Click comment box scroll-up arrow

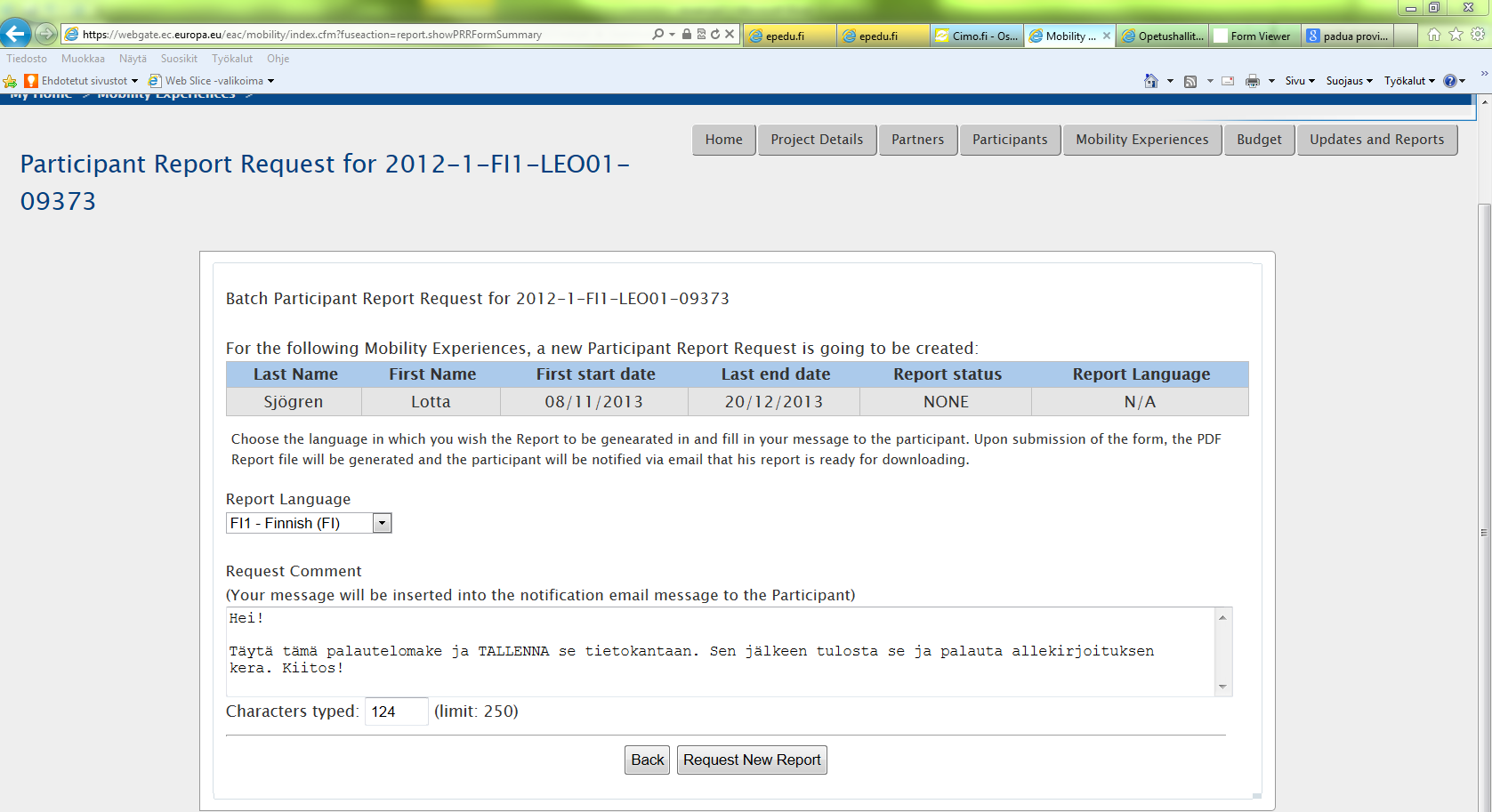1223,617
